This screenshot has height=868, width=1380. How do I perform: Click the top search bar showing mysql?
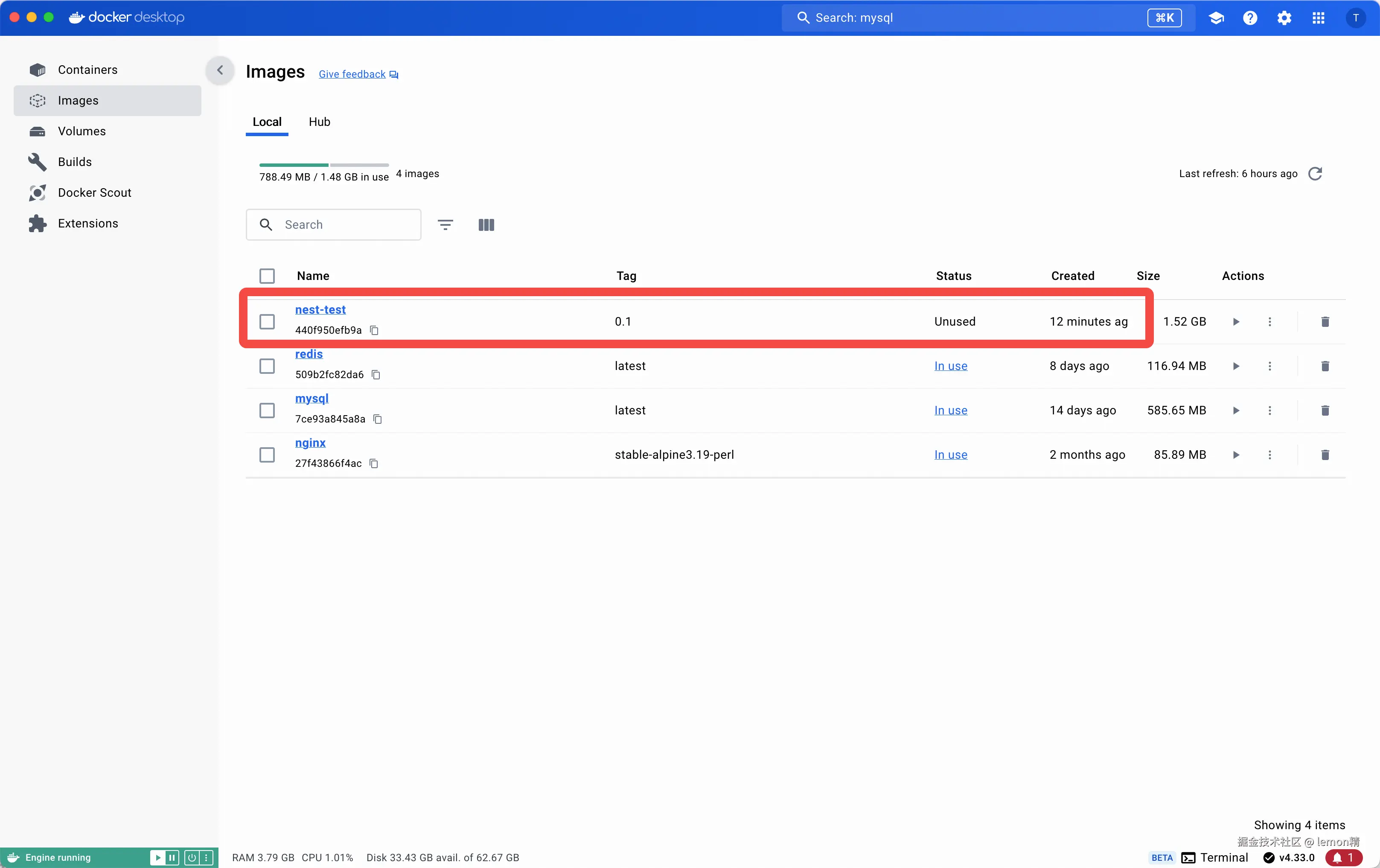[988, 18]
